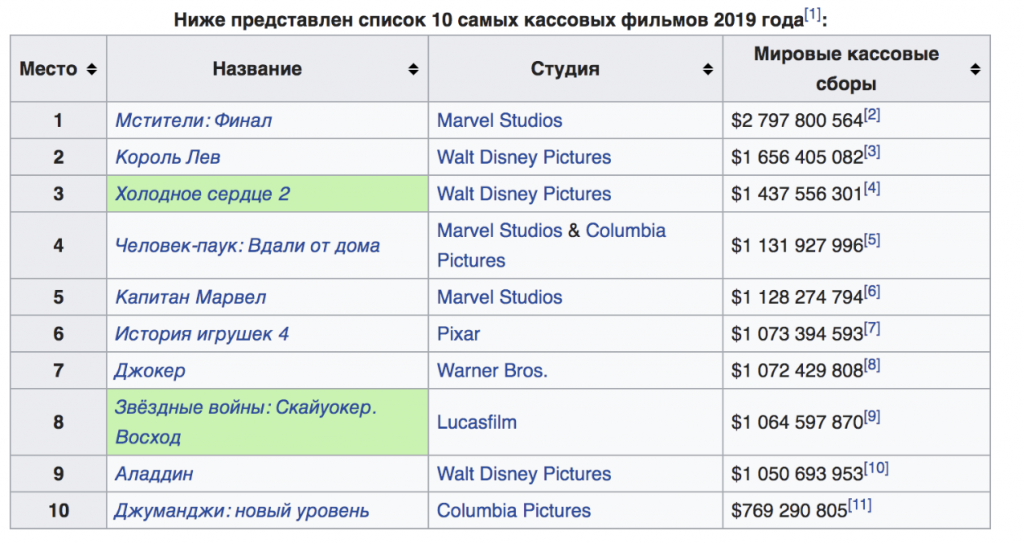Open Джуманджи: новый уровень link
The width and height of the screenshot is (1024, 543).
[242, 511]
